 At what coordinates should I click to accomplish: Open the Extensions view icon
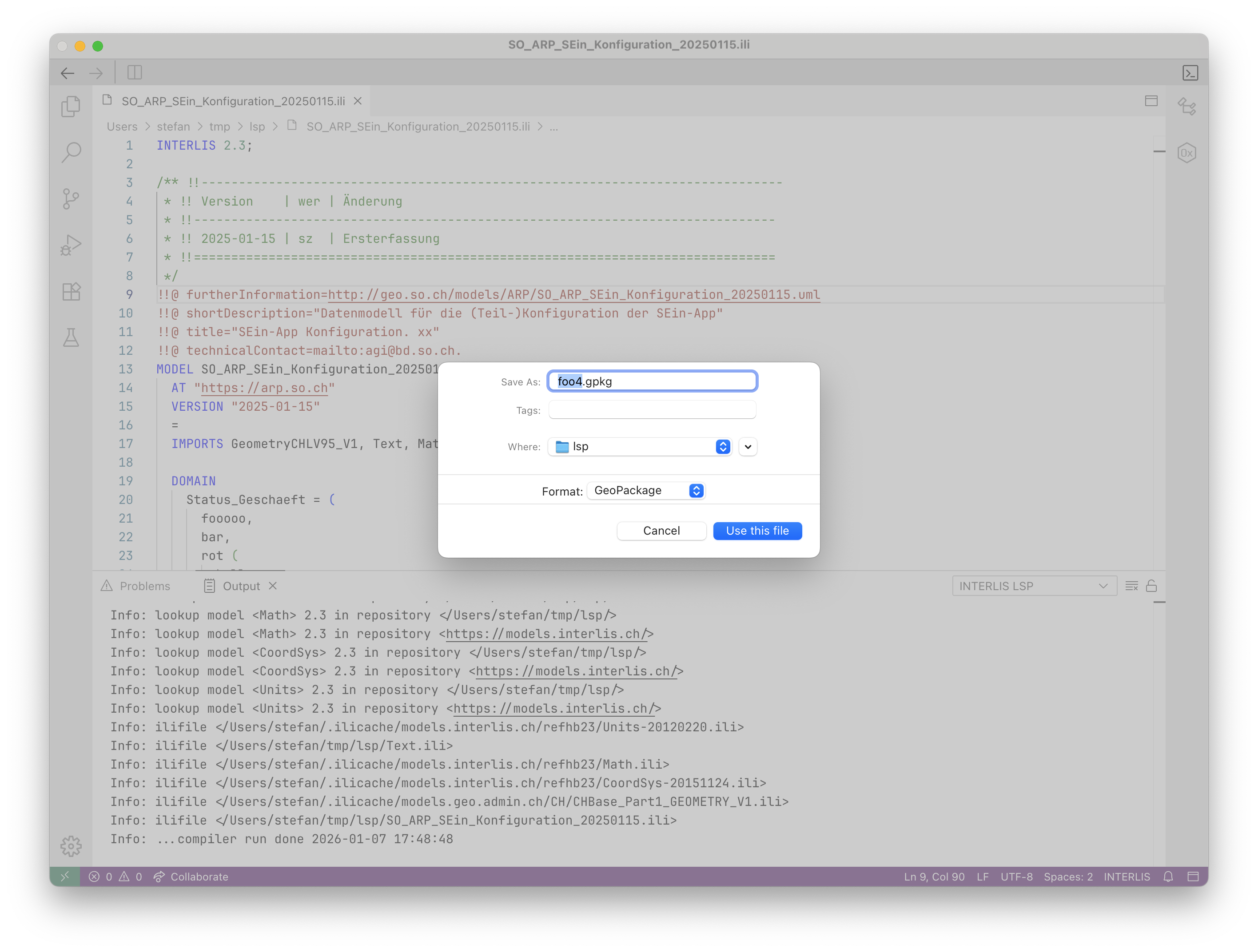[x=71, y=292]
